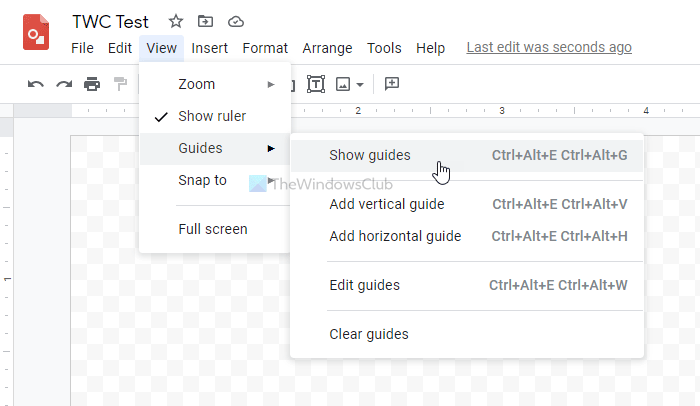
Task: Click the undo arrow in toolbar
Action: coord(36,84)
